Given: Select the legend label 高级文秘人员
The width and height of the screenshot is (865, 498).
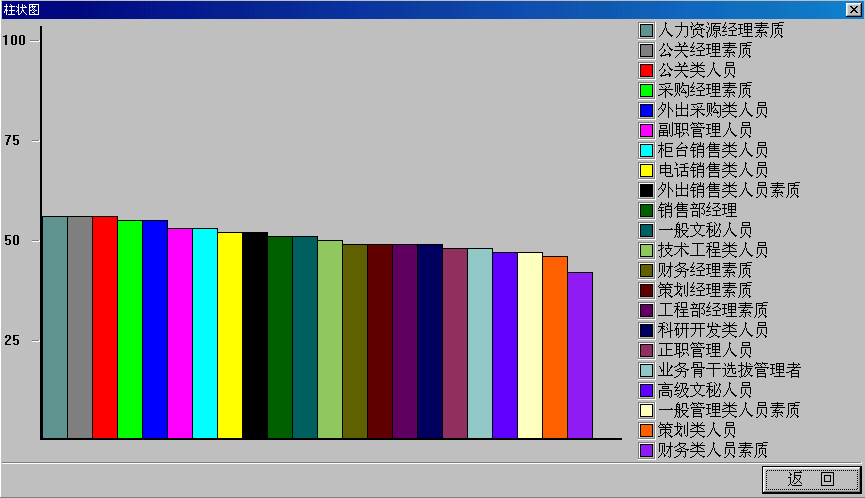Looking at the screenshot, I should pyautogui.click(x=704, y=390).
